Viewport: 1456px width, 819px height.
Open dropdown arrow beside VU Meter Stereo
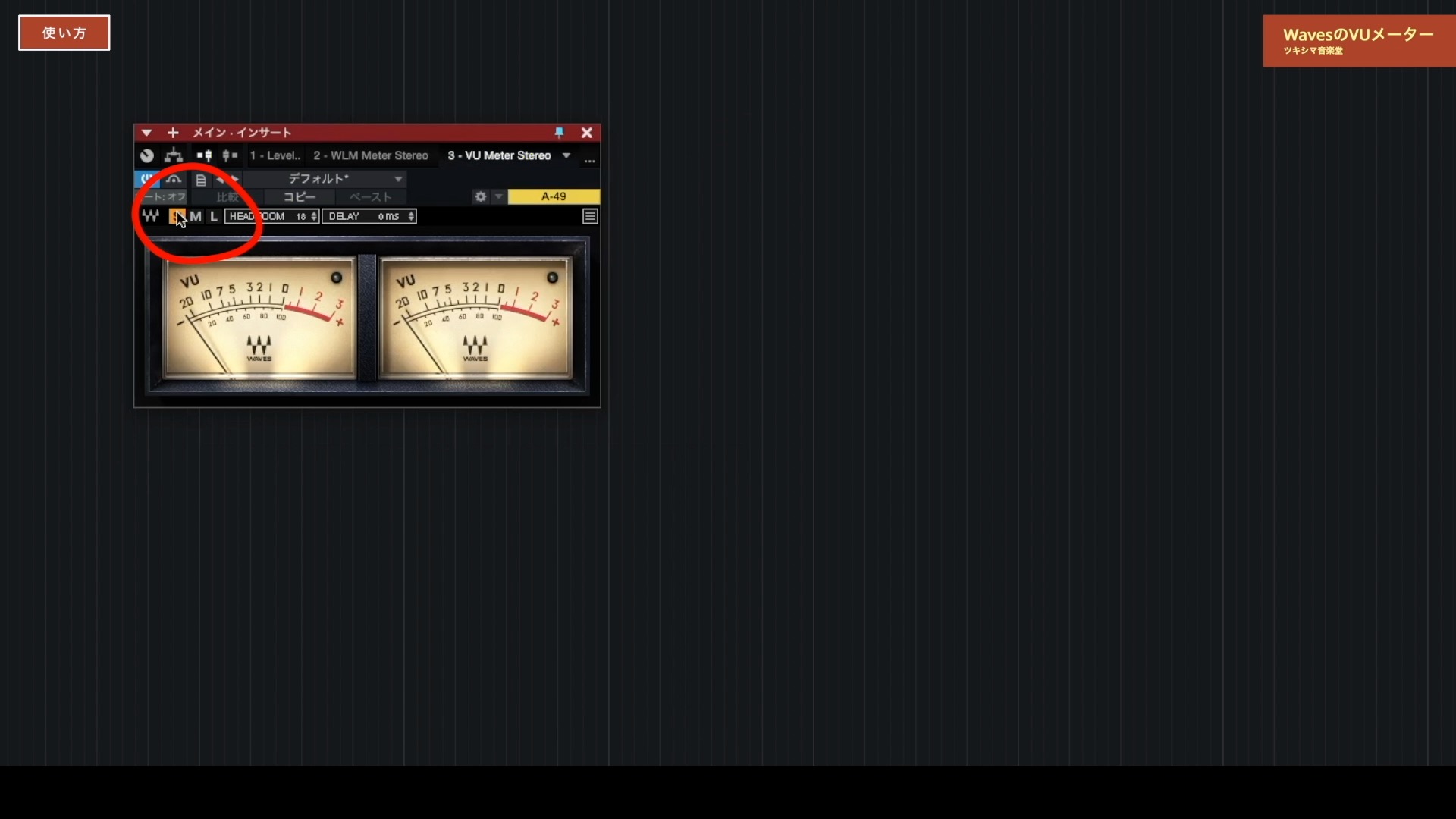click(566, 155)
